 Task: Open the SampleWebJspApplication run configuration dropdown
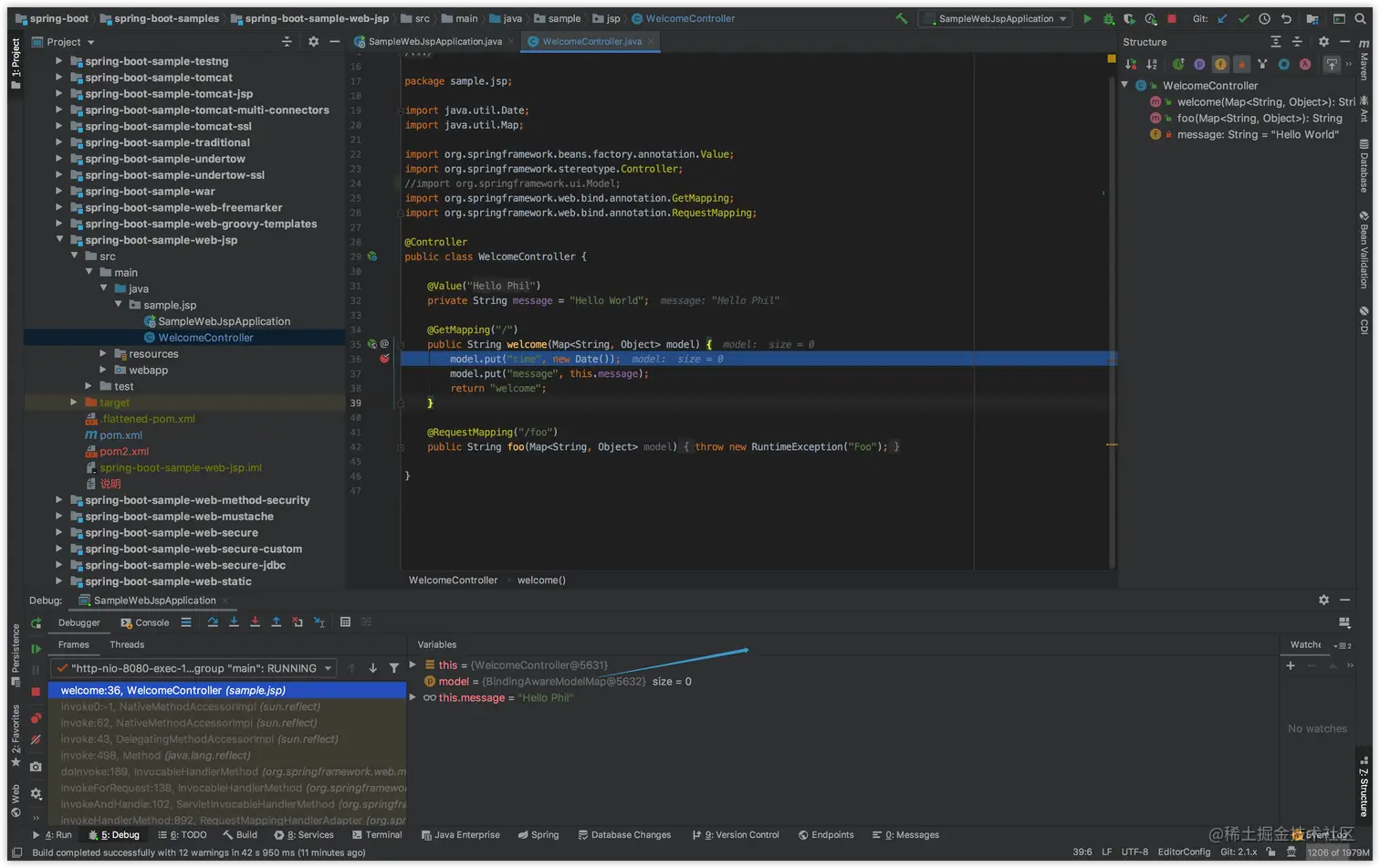point(995,18)
